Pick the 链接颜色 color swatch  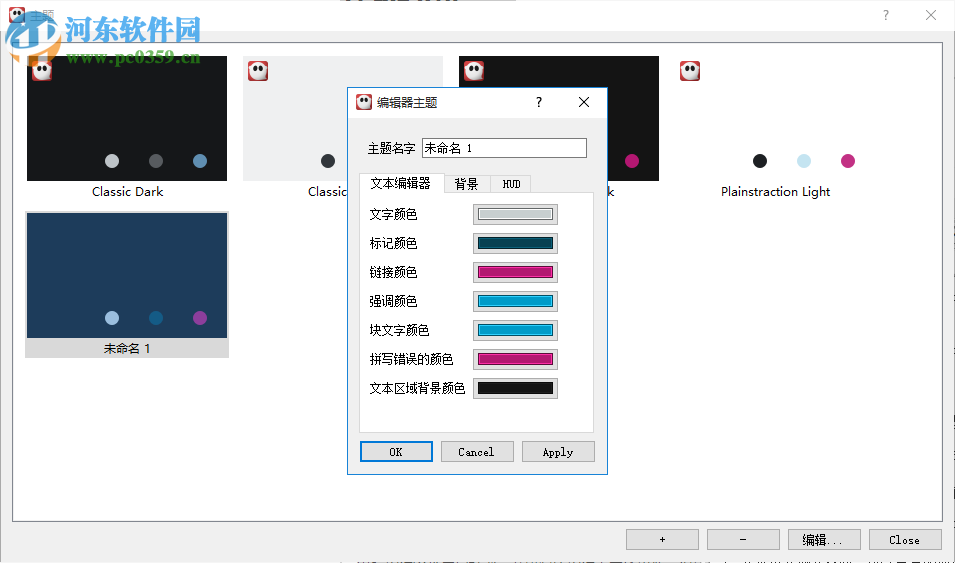[515, 272]
